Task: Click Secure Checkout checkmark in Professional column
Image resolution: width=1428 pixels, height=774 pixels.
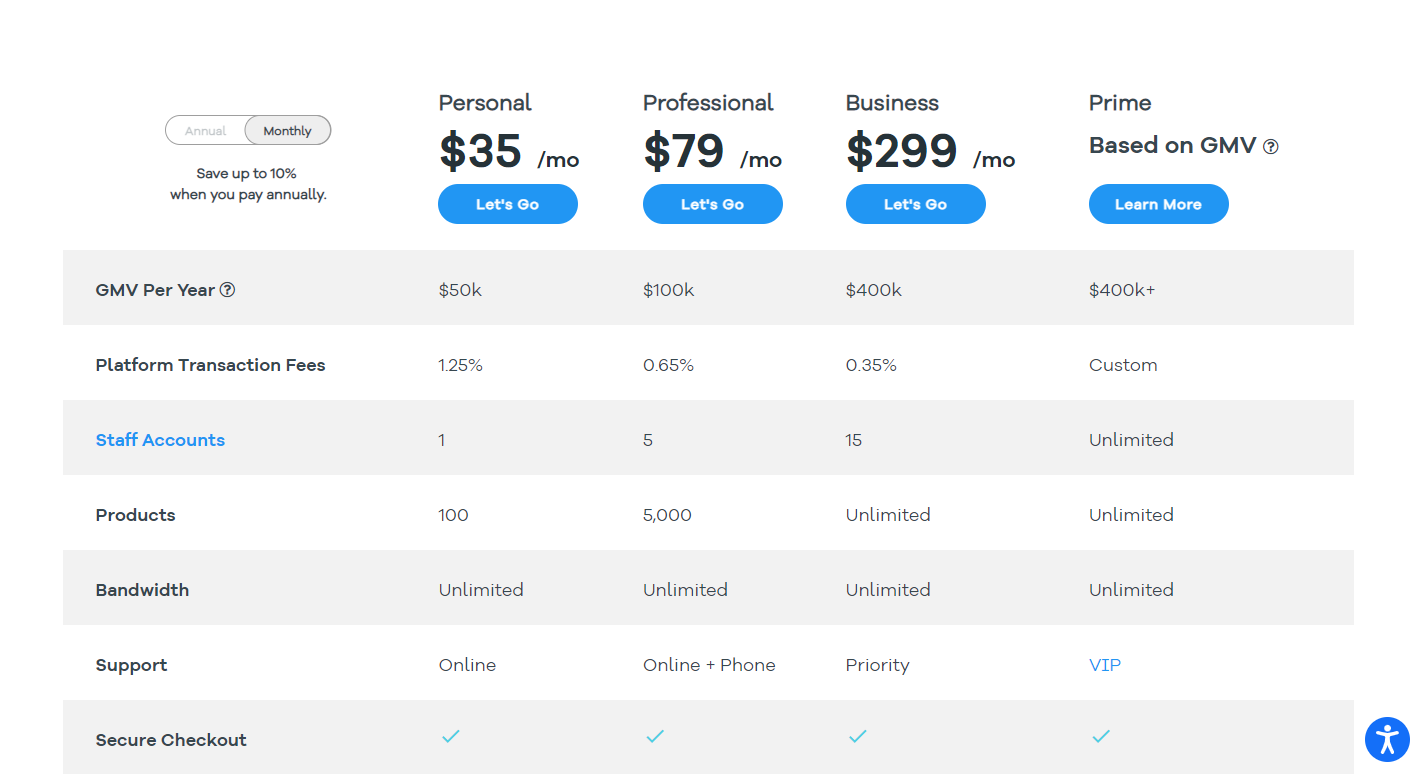Action: (x=655, y=736)
